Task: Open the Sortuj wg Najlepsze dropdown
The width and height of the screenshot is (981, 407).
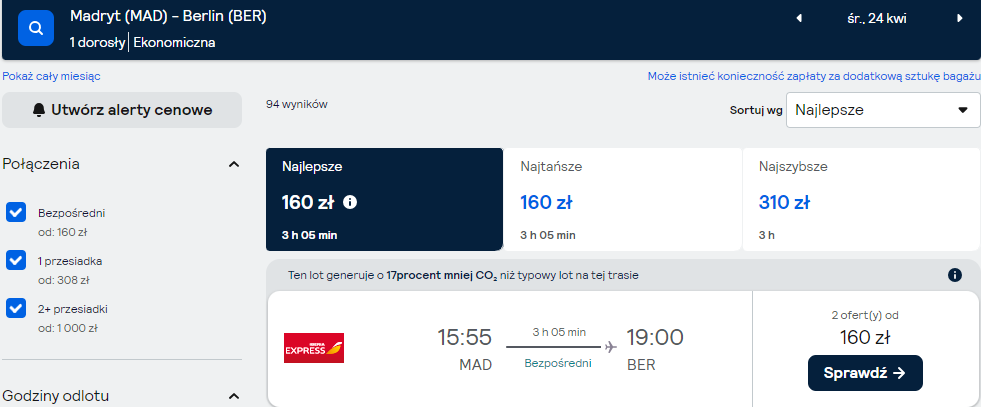Action: click(883, 110)
